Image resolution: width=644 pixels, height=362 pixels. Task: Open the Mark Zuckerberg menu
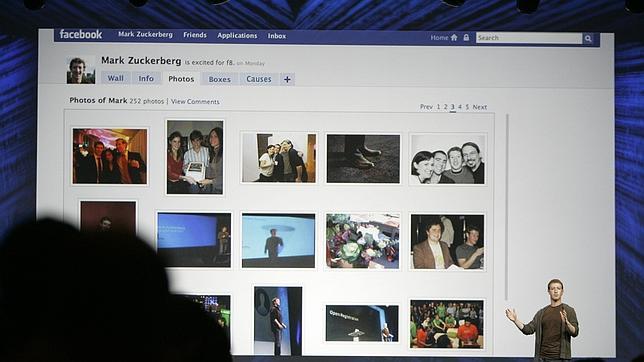coord(145,35)
